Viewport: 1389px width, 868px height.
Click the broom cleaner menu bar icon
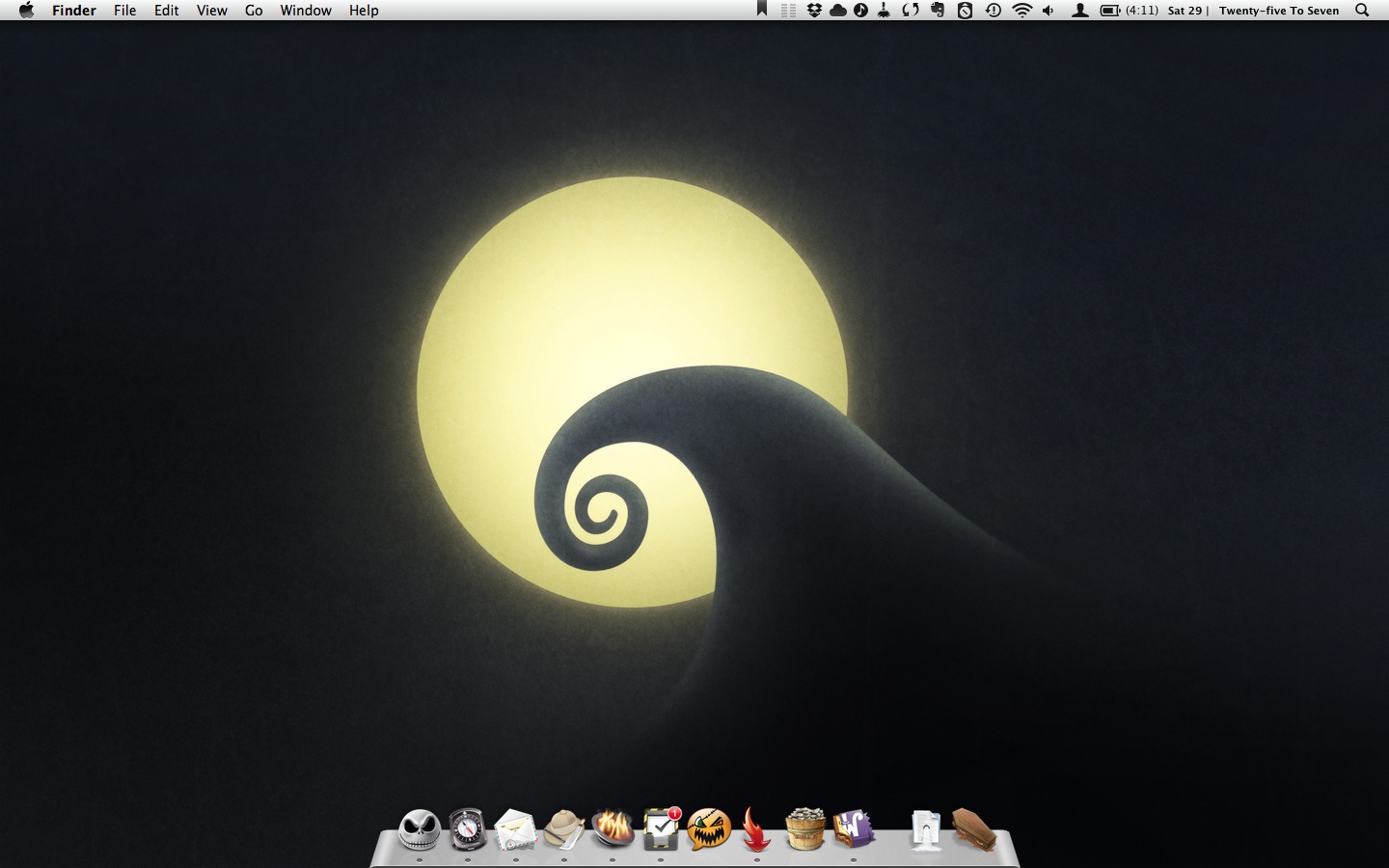click(x=885, y=11)
